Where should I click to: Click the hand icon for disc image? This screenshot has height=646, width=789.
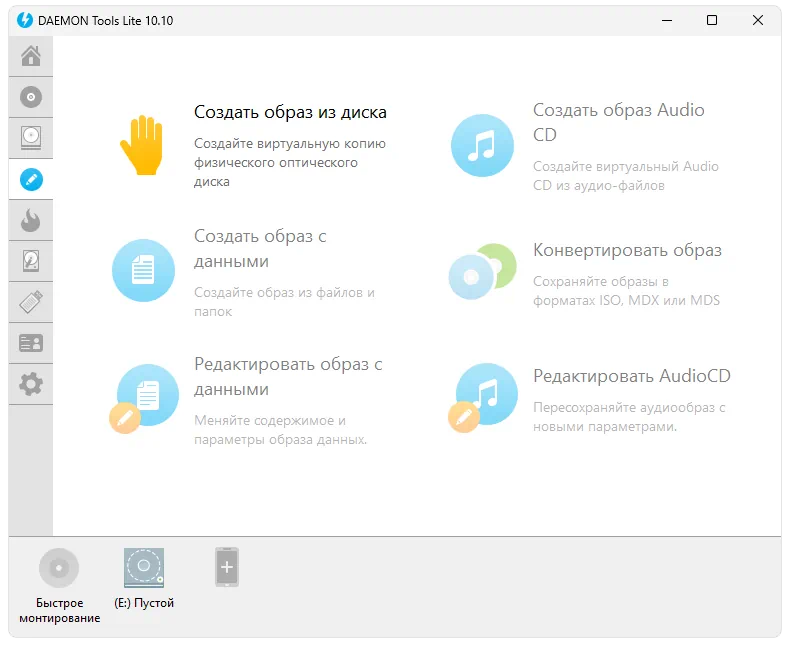click(x=142, y=145)
